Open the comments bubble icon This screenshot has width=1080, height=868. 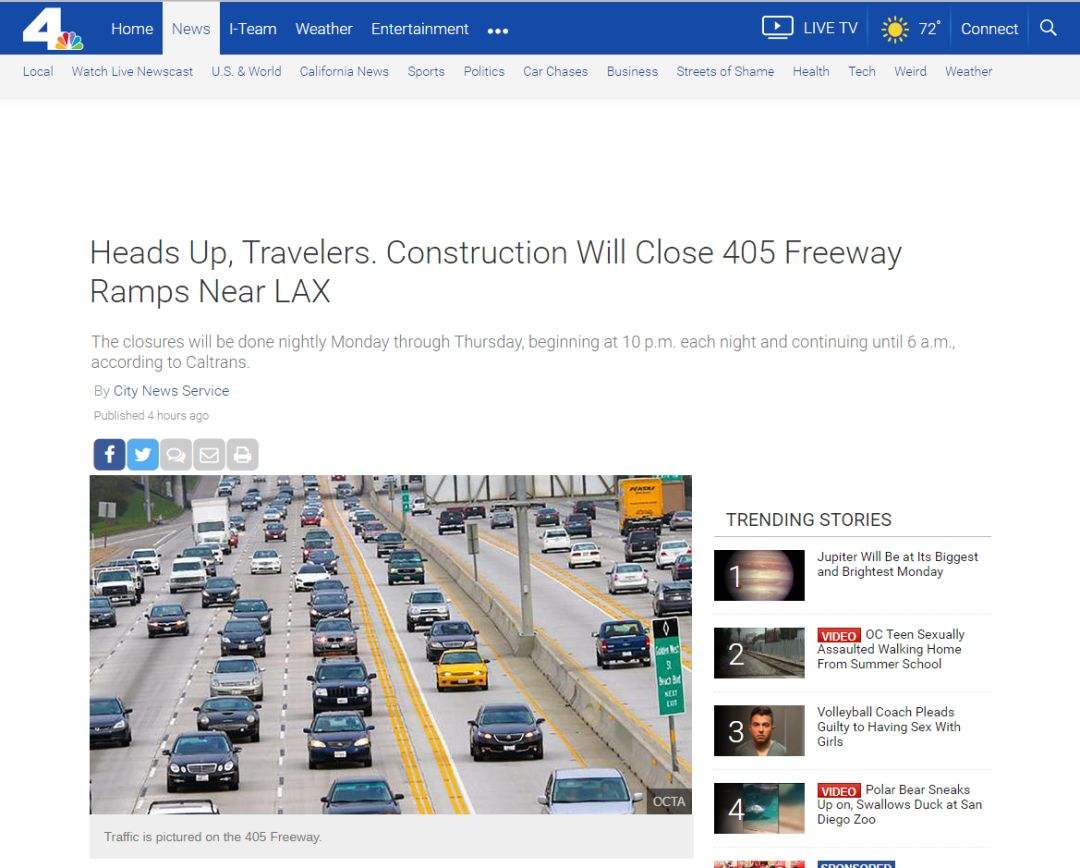click(x=176, y=455)
